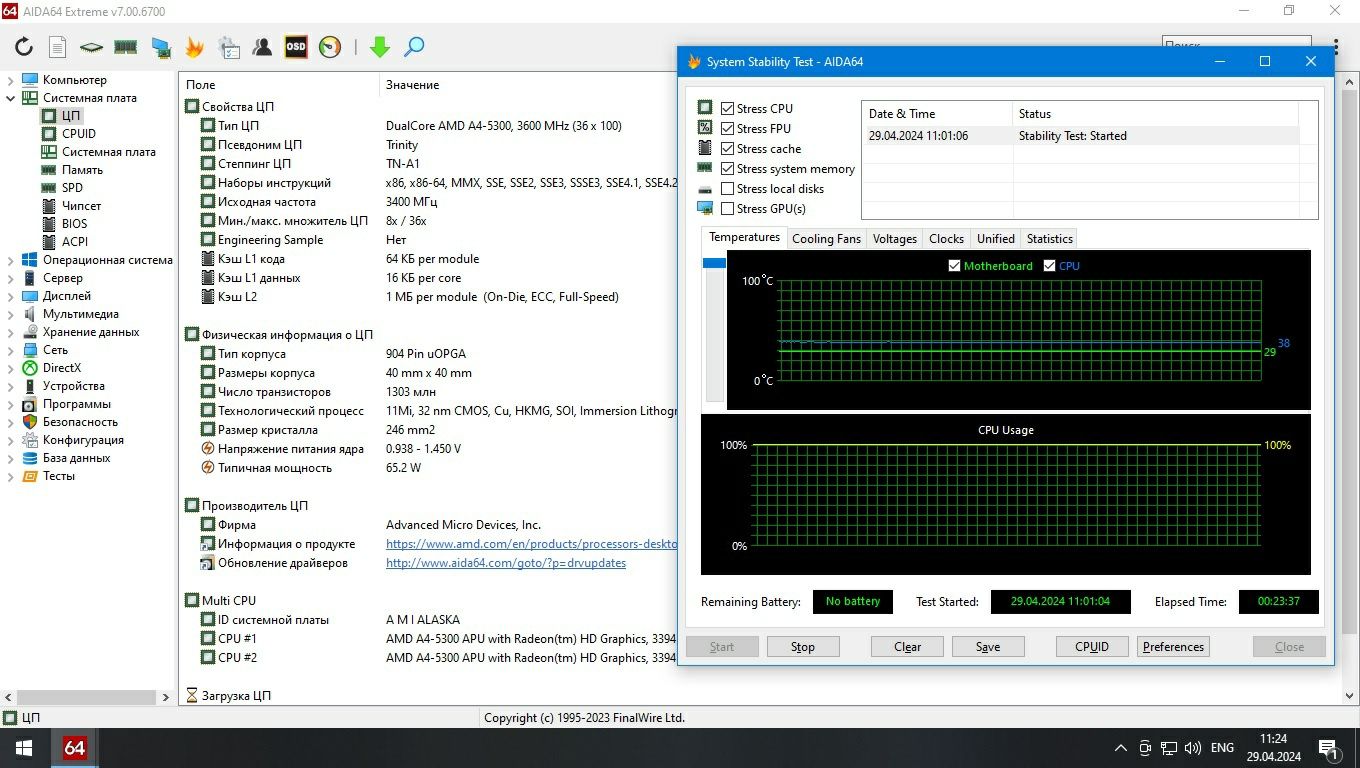The height and width of the screenshot is (768, 1360).
Task: Expand the Сеть tree node
Action: pyautogui.click(x=11, y=350)
